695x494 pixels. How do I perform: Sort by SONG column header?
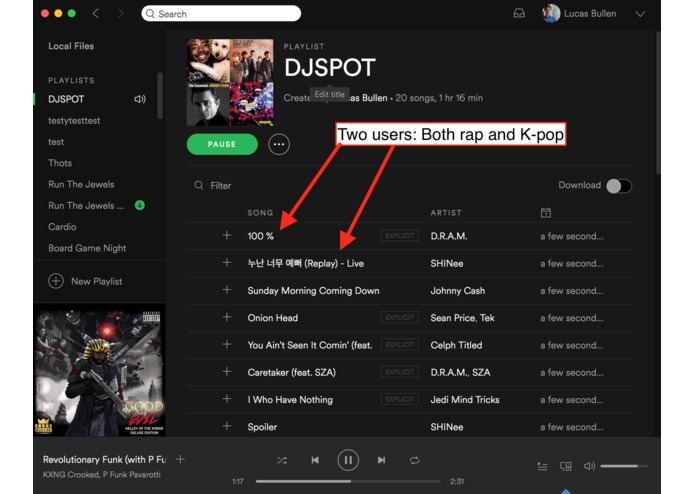pos(260,213)
